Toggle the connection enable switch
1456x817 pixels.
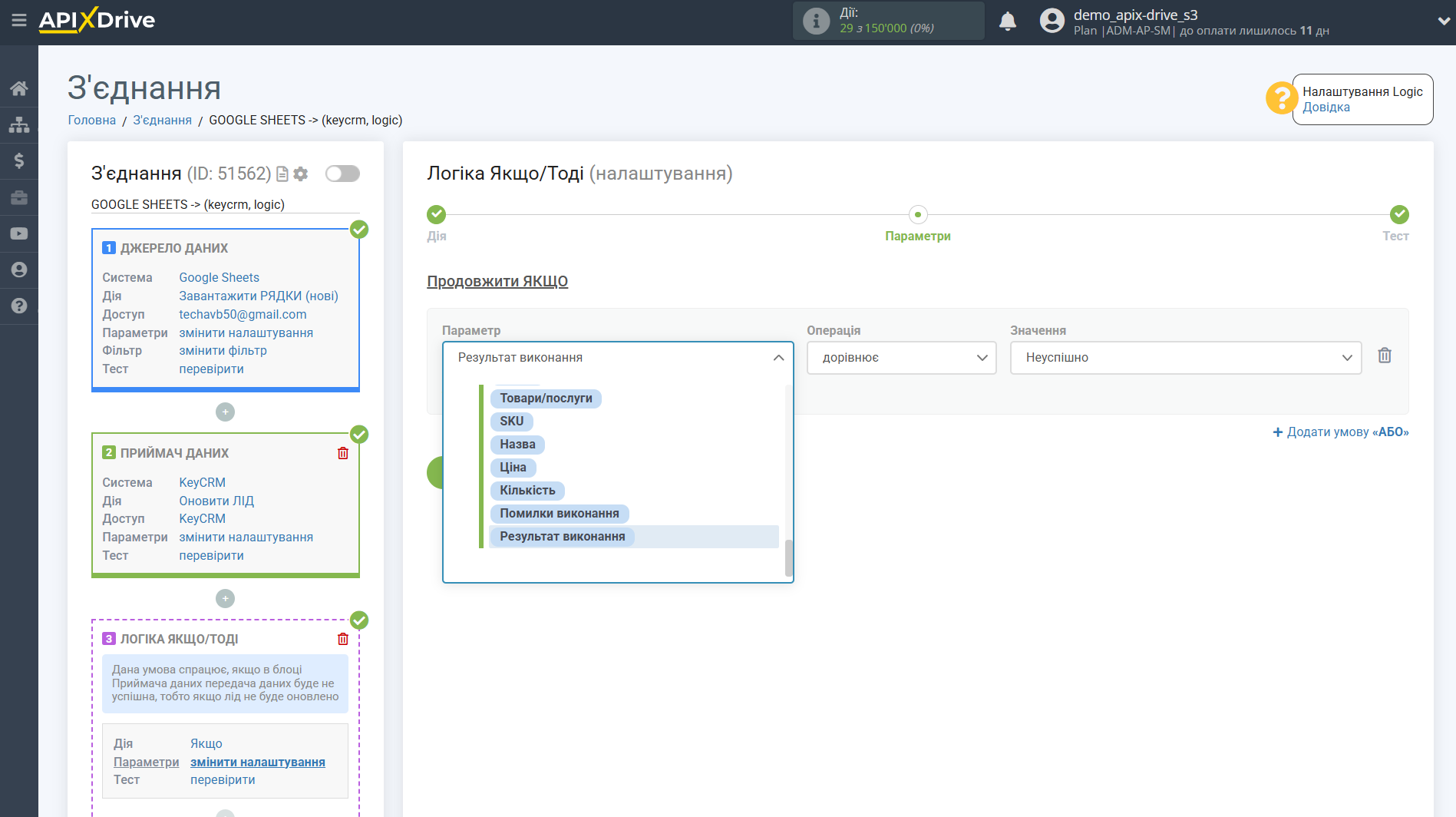point(342,174)
